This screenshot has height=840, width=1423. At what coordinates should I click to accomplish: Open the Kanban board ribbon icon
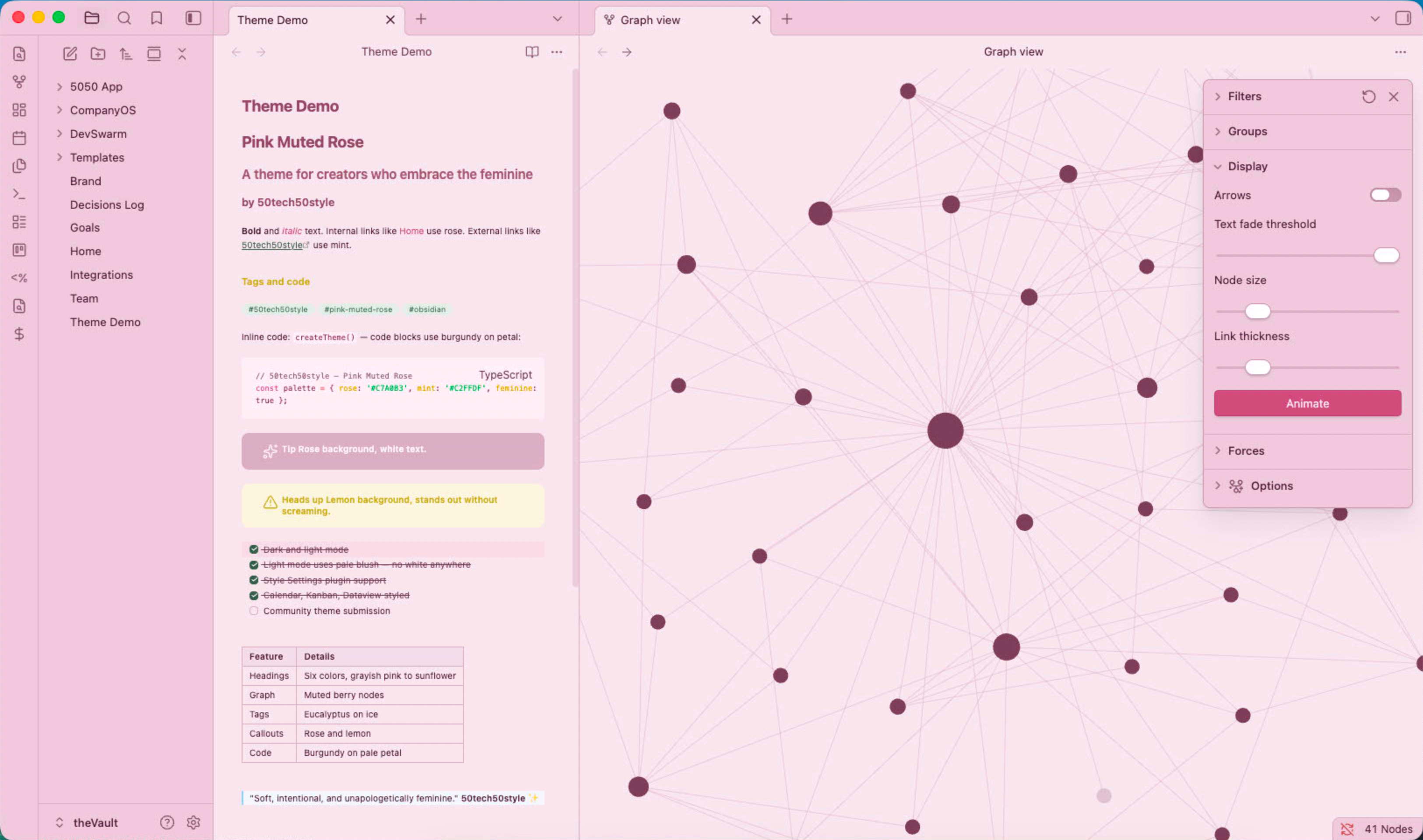[19, 250]
